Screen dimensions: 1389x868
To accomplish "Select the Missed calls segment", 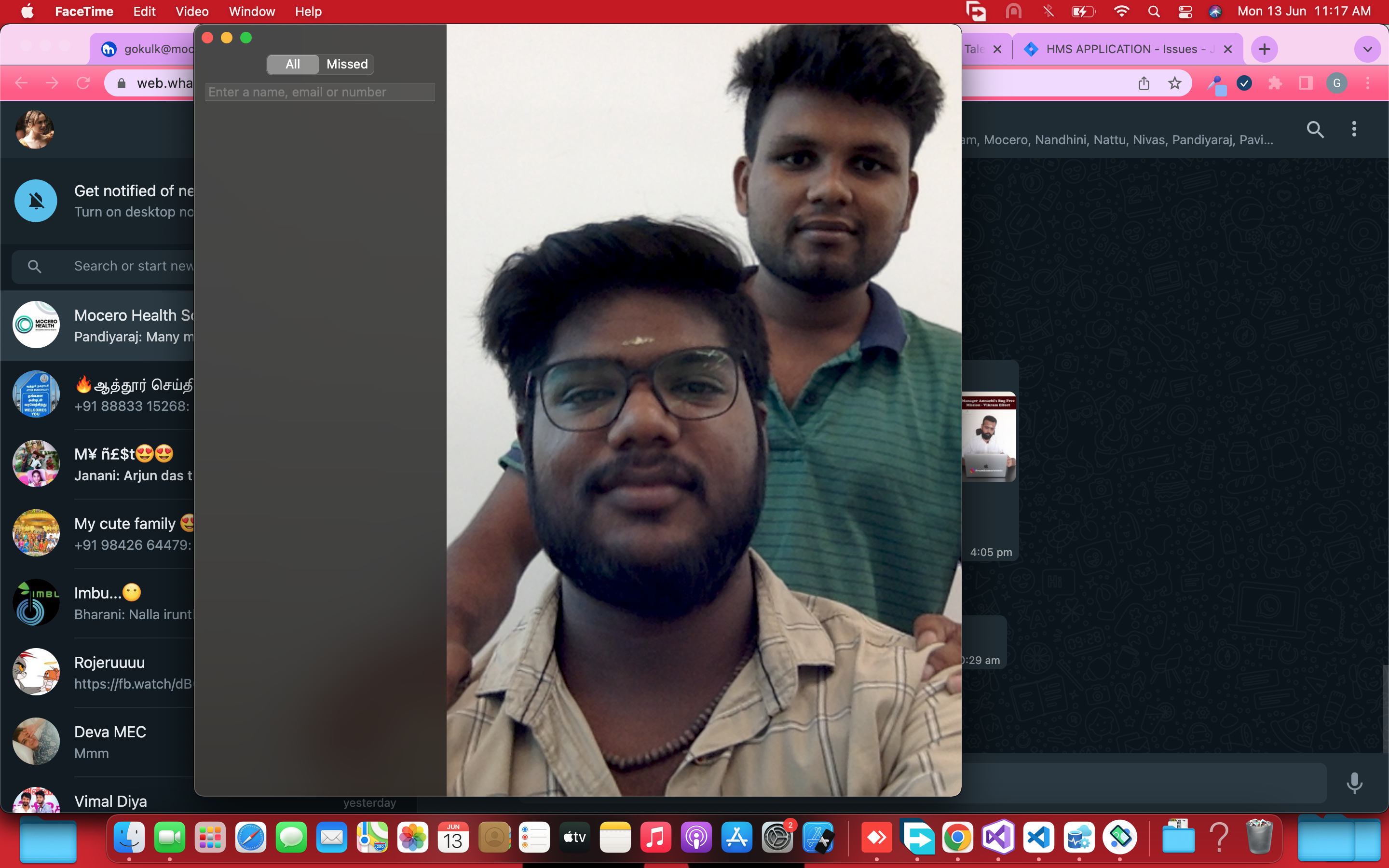I will (x=347, y=64).
